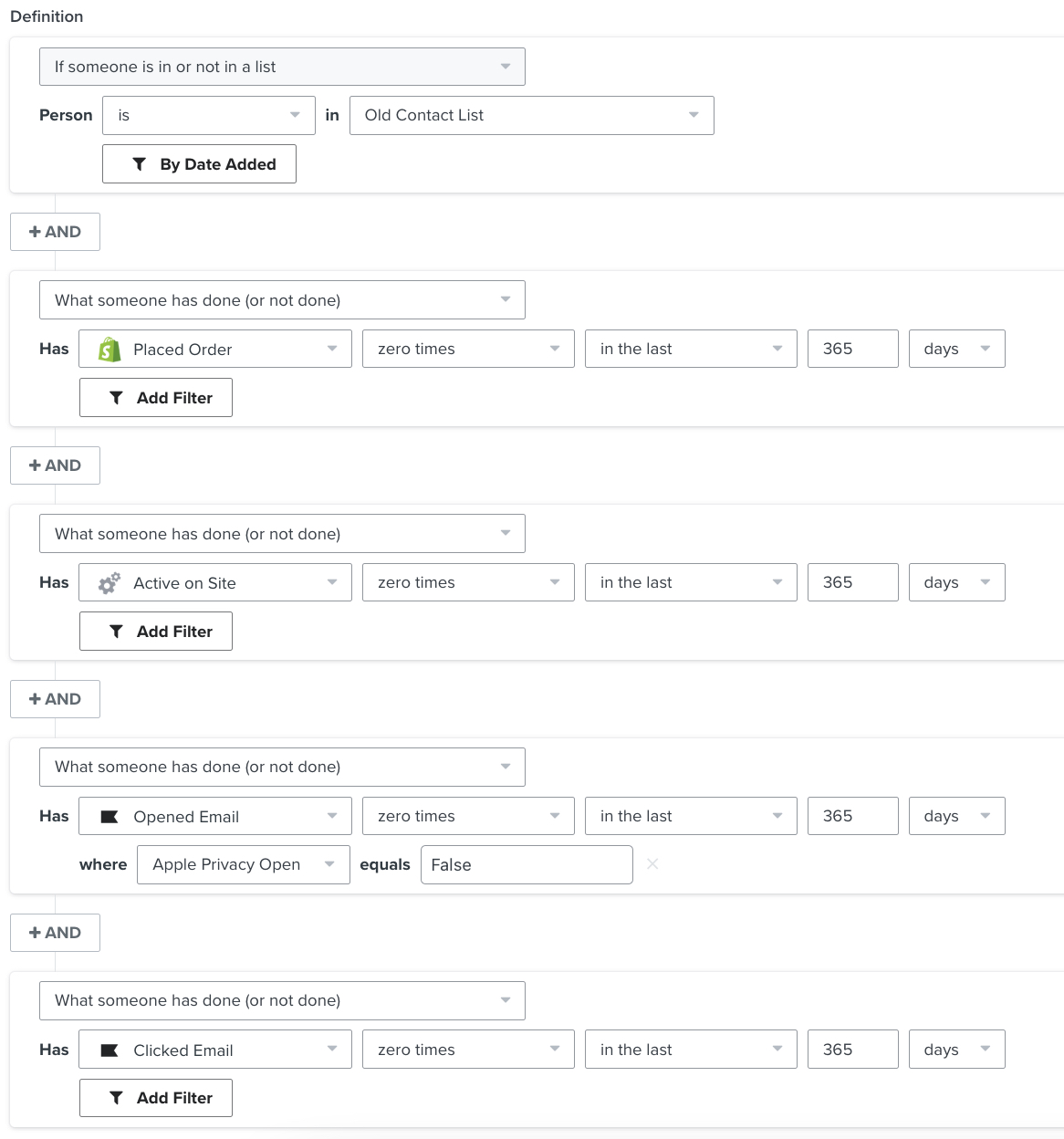Open Apple Privacy Open property dropdown
This screenshot has width=1064, height=1139.
tap(243, 864)
